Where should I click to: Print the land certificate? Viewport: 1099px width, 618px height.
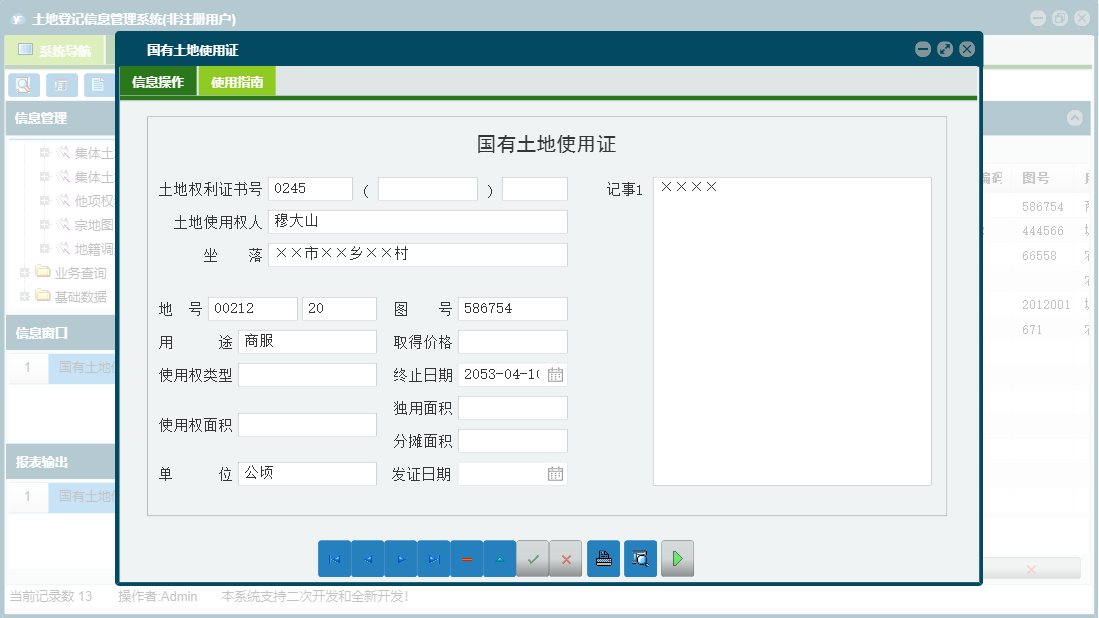tap(603, 558)
